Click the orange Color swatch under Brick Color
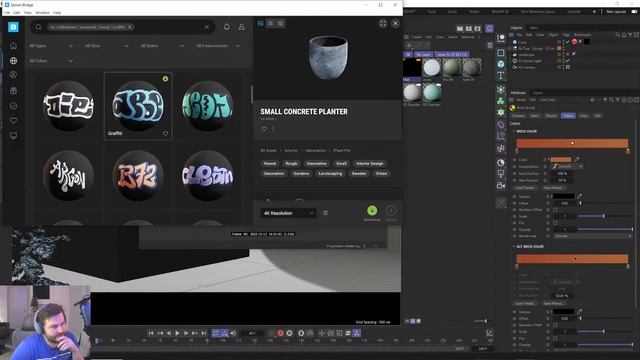640x360 pixels. pos(561,160)
